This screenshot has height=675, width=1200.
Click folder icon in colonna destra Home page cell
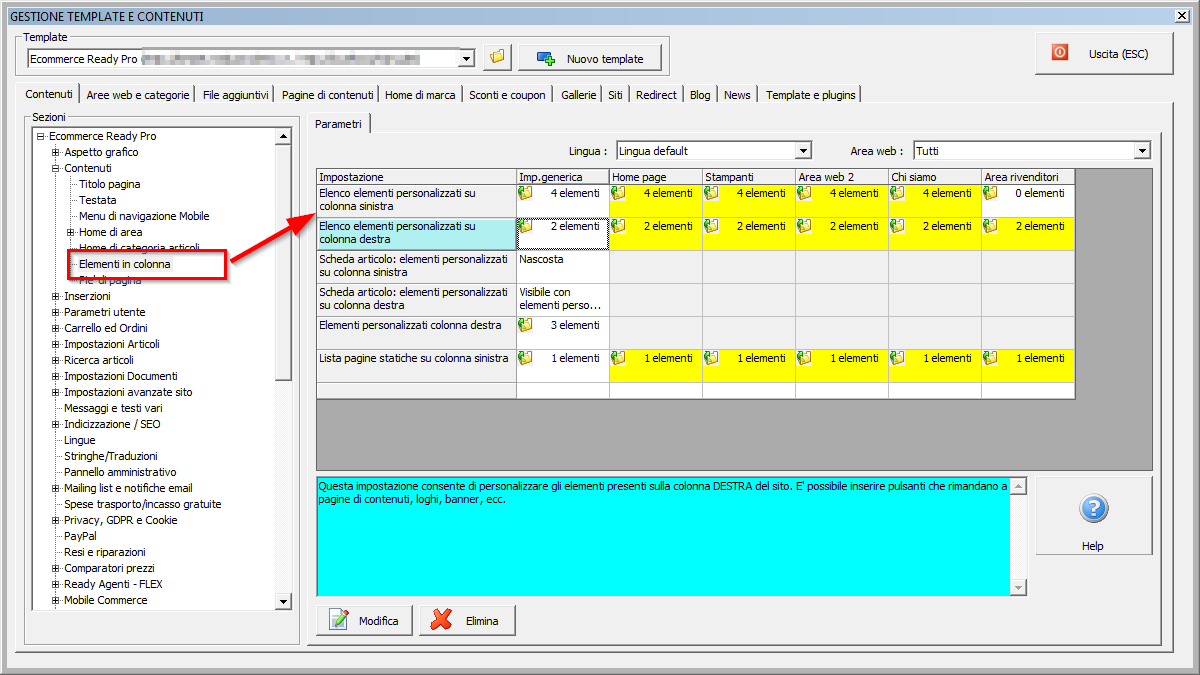tap(619, 226)
